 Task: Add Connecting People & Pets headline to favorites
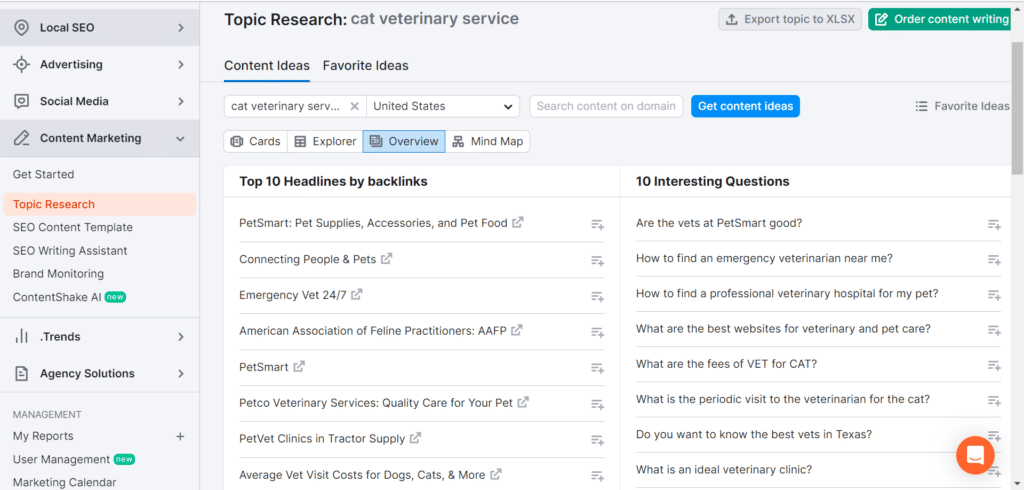point(598,260)
